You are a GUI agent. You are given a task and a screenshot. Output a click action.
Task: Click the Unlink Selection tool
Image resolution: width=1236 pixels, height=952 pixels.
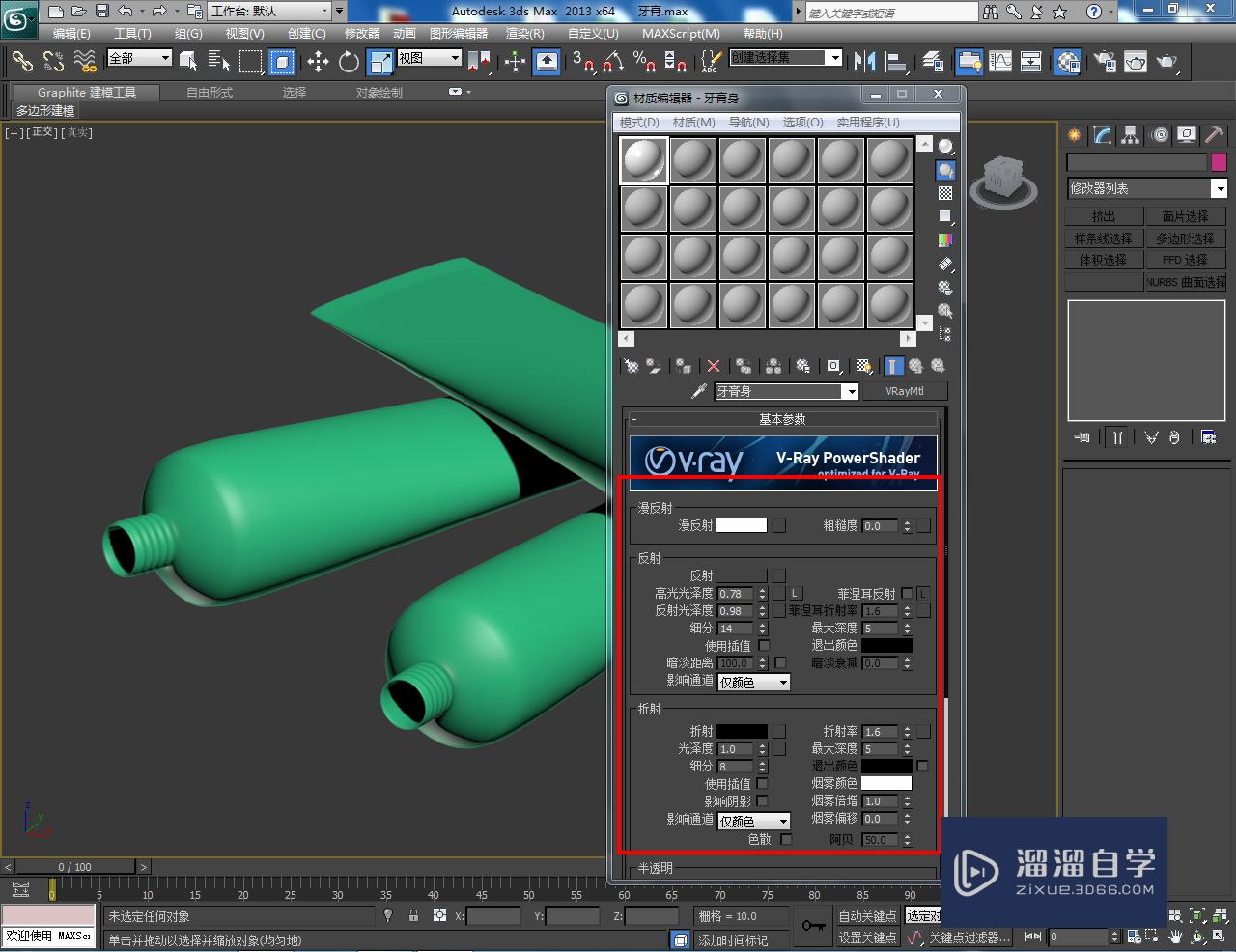pyautogui.click(x=53, y=62)
